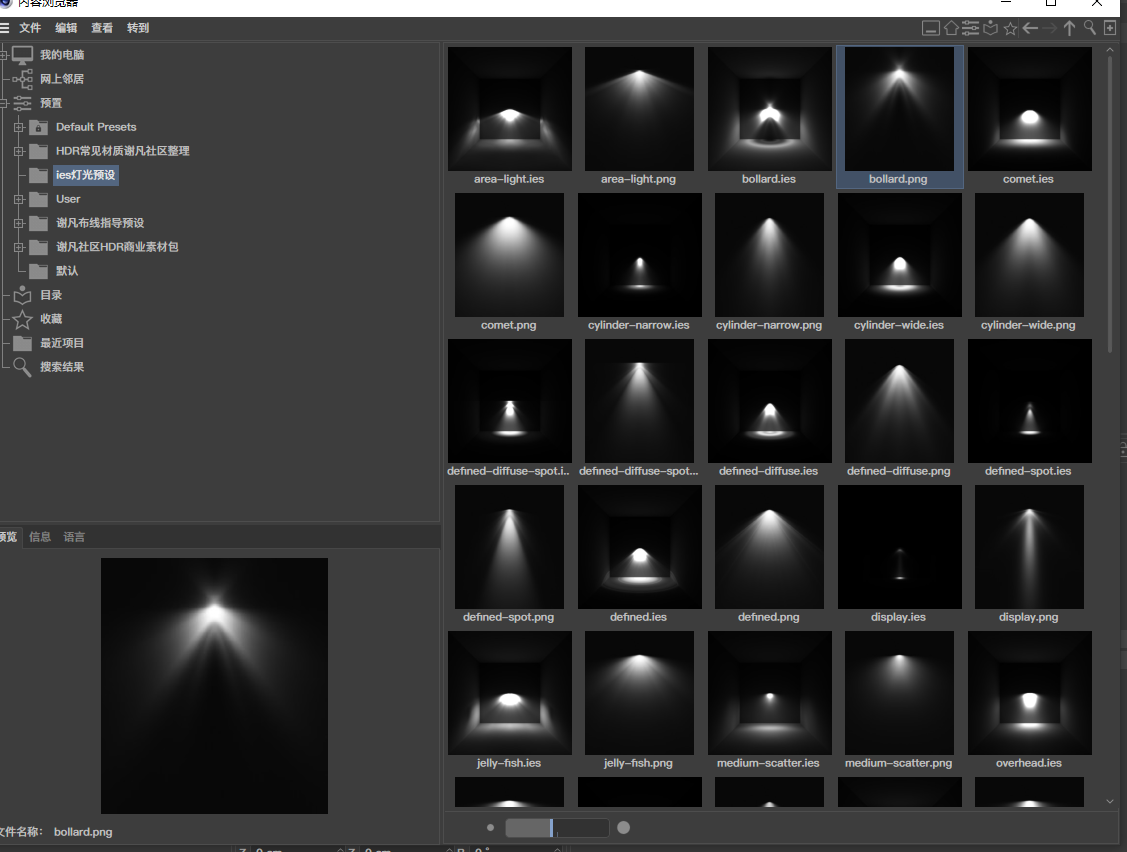Expand the 谢凡布线指导预设 folder
The height and width of the screenshot is (852, 1127).
point(19,223)
